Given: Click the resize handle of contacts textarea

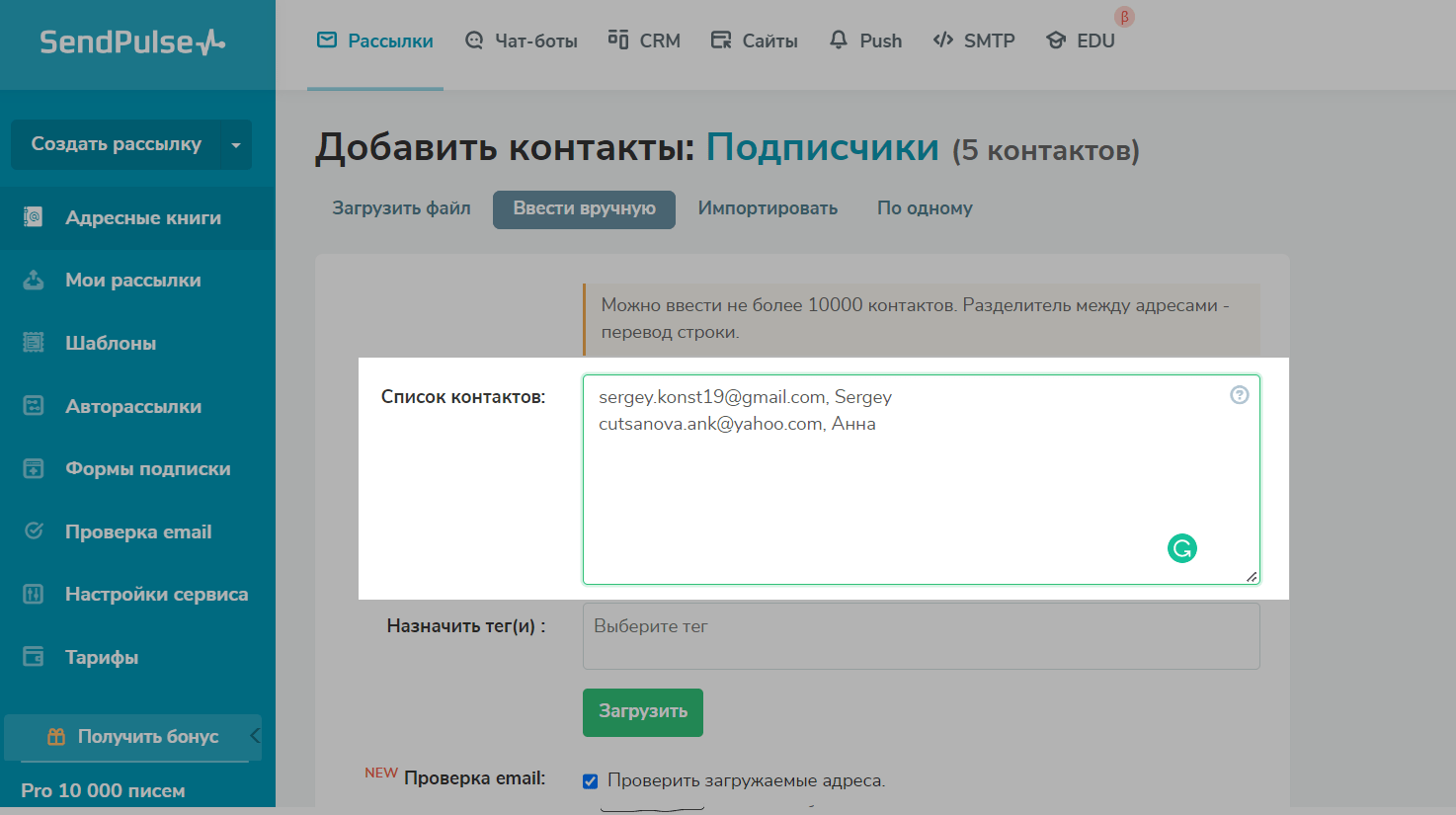Looking at the screenshot, I should tap(1252, 577).
